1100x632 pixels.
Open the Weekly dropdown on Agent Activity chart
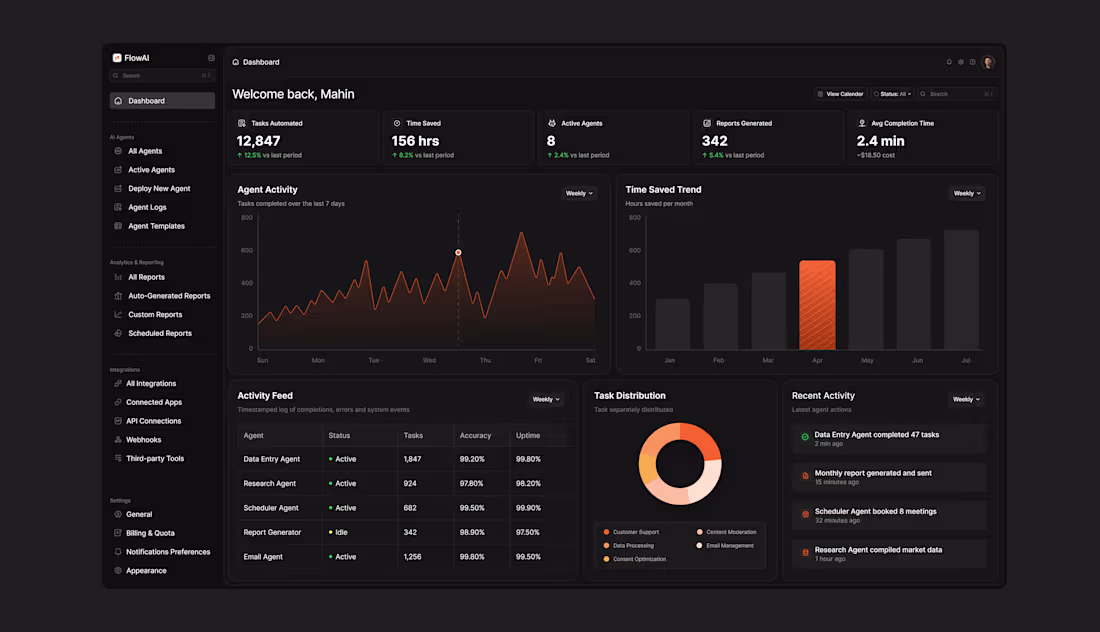click(x=579, y=193)
